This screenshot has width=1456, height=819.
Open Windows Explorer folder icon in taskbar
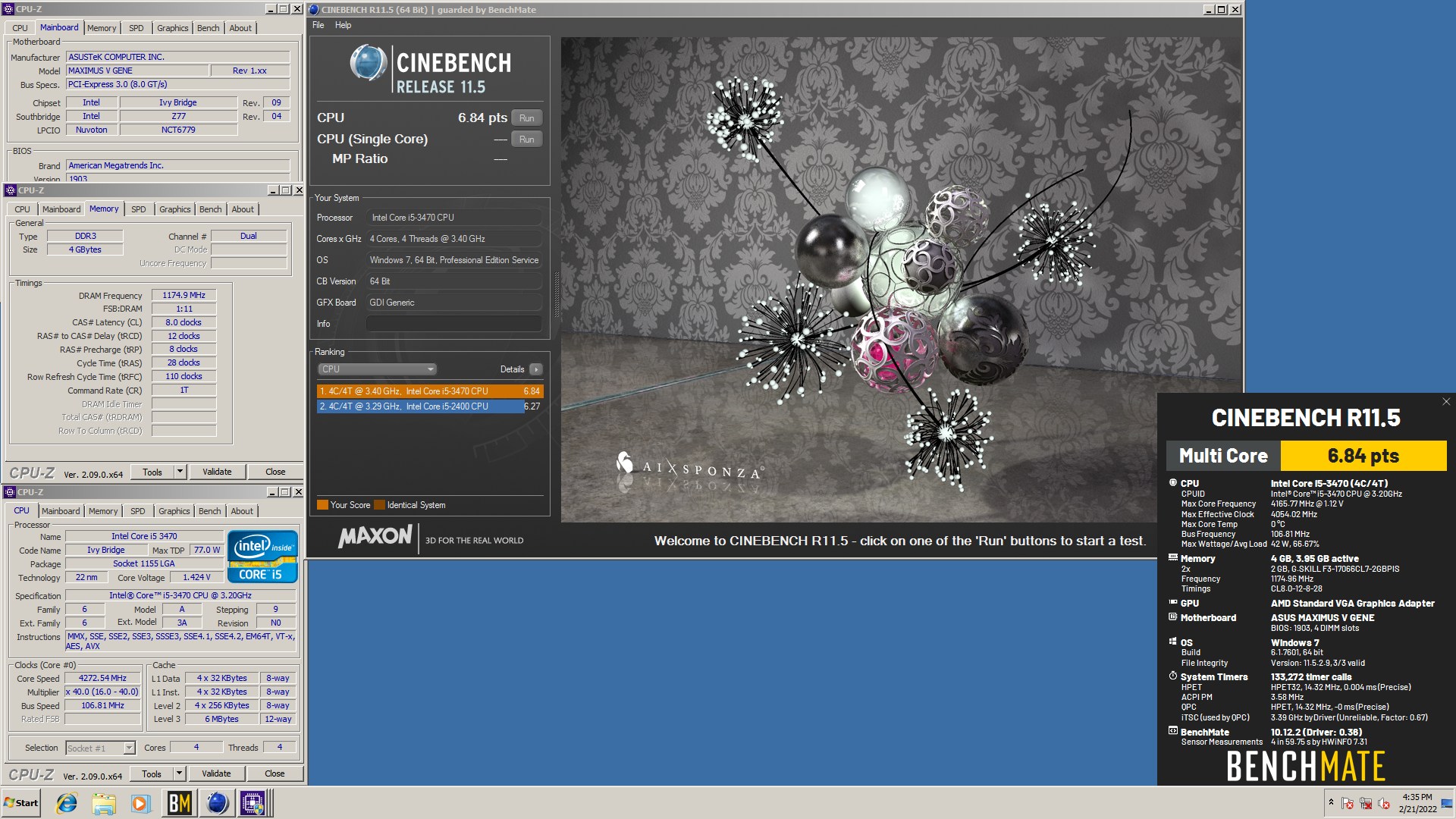tap(104, 803)
